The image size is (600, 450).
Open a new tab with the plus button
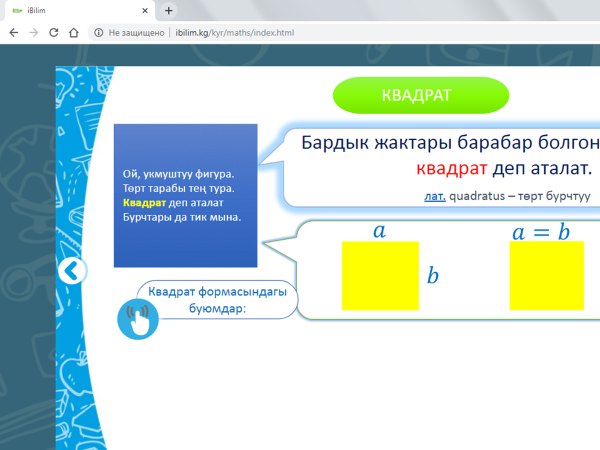[168, 10]
